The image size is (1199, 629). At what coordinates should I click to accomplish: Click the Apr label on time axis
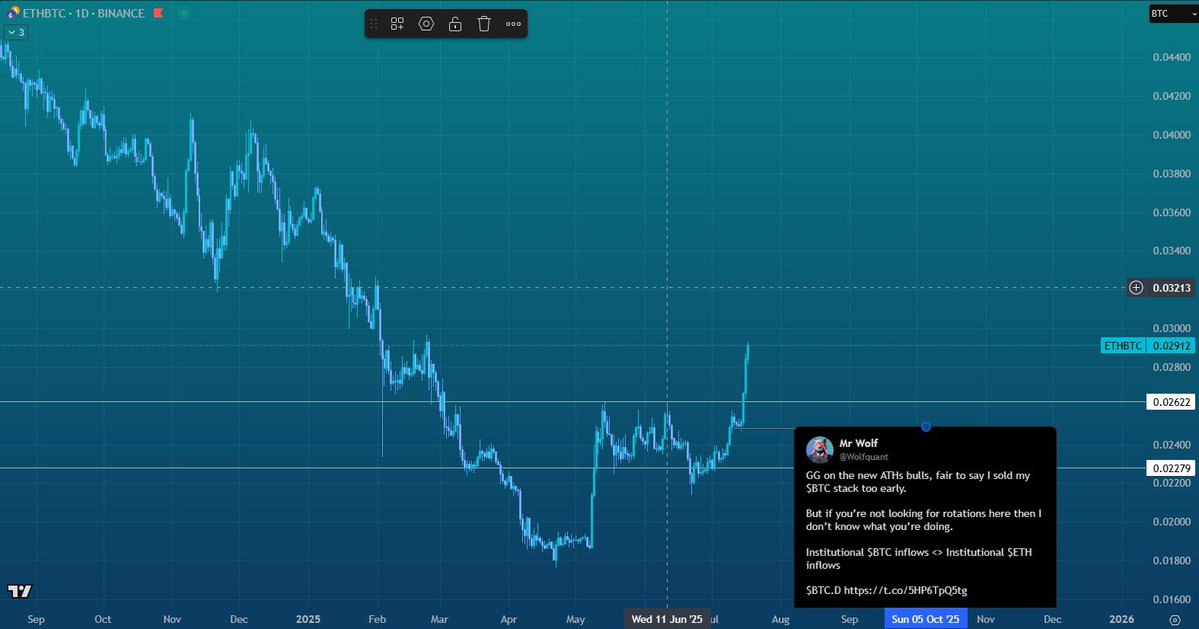(x=509, y=619)
